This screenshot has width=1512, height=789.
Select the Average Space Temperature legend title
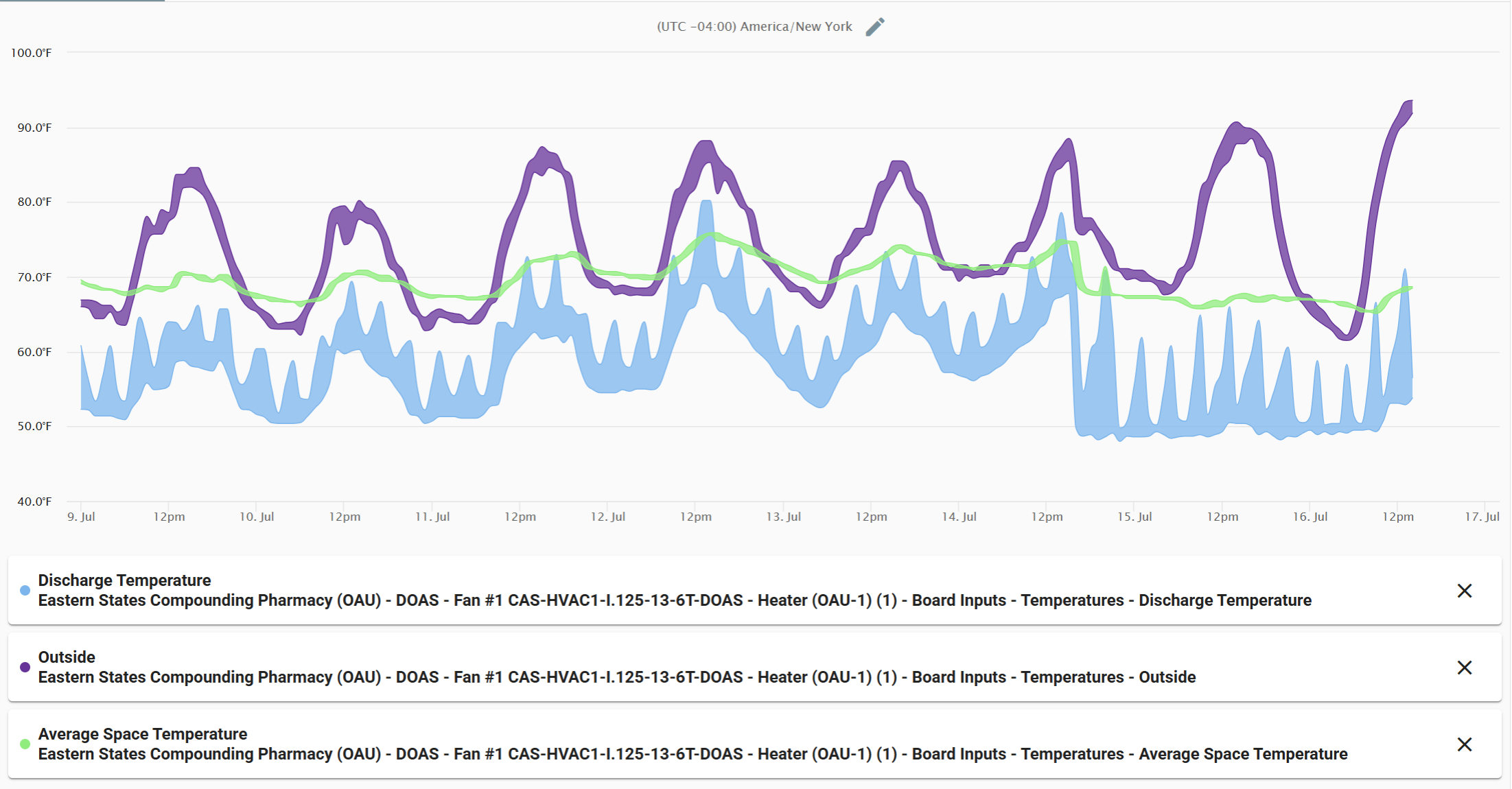[x=143, y=734]
